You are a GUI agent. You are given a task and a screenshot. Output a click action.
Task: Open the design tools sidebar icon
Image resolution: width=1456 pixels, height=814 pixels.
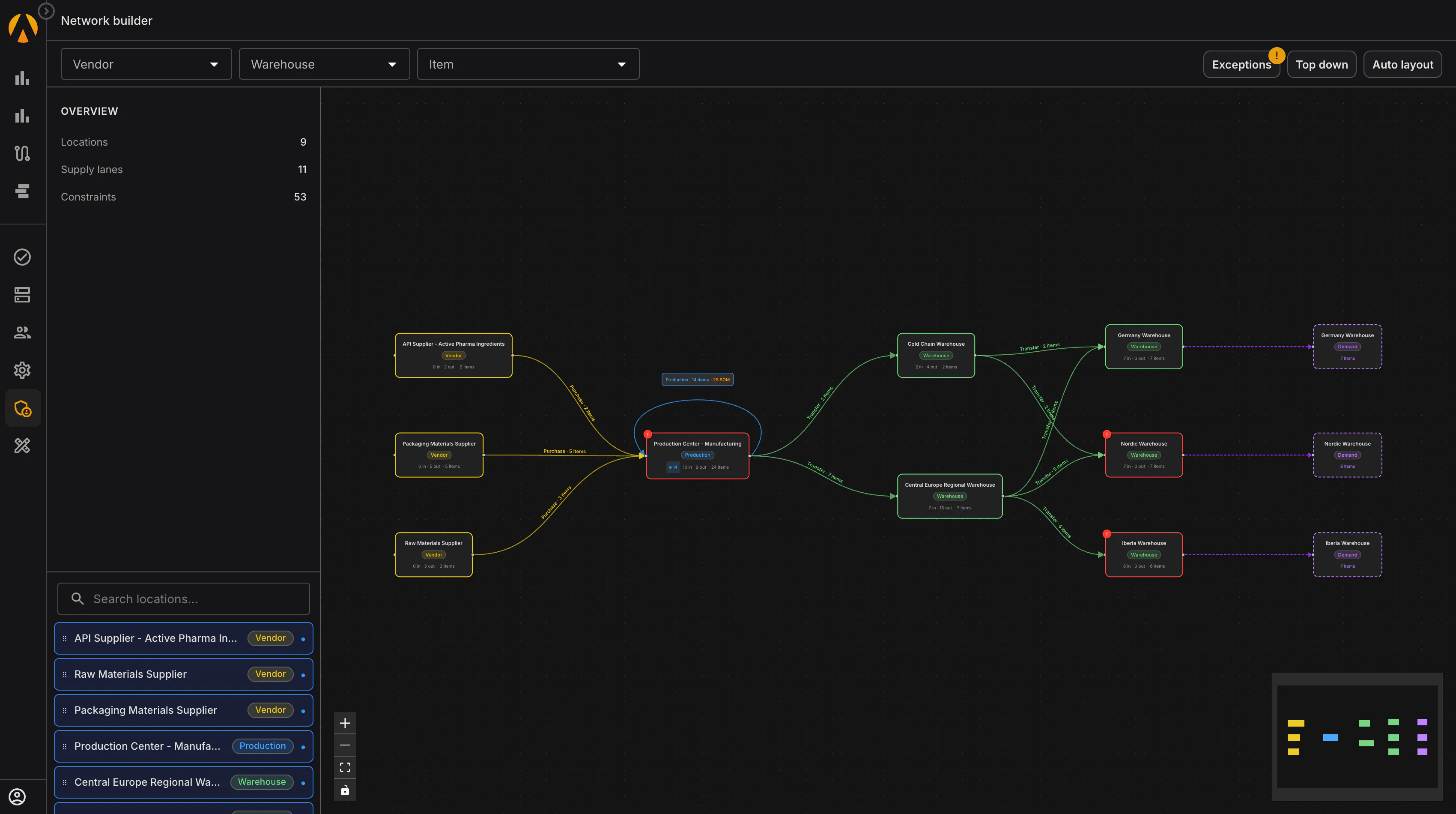tap(22, 446)
